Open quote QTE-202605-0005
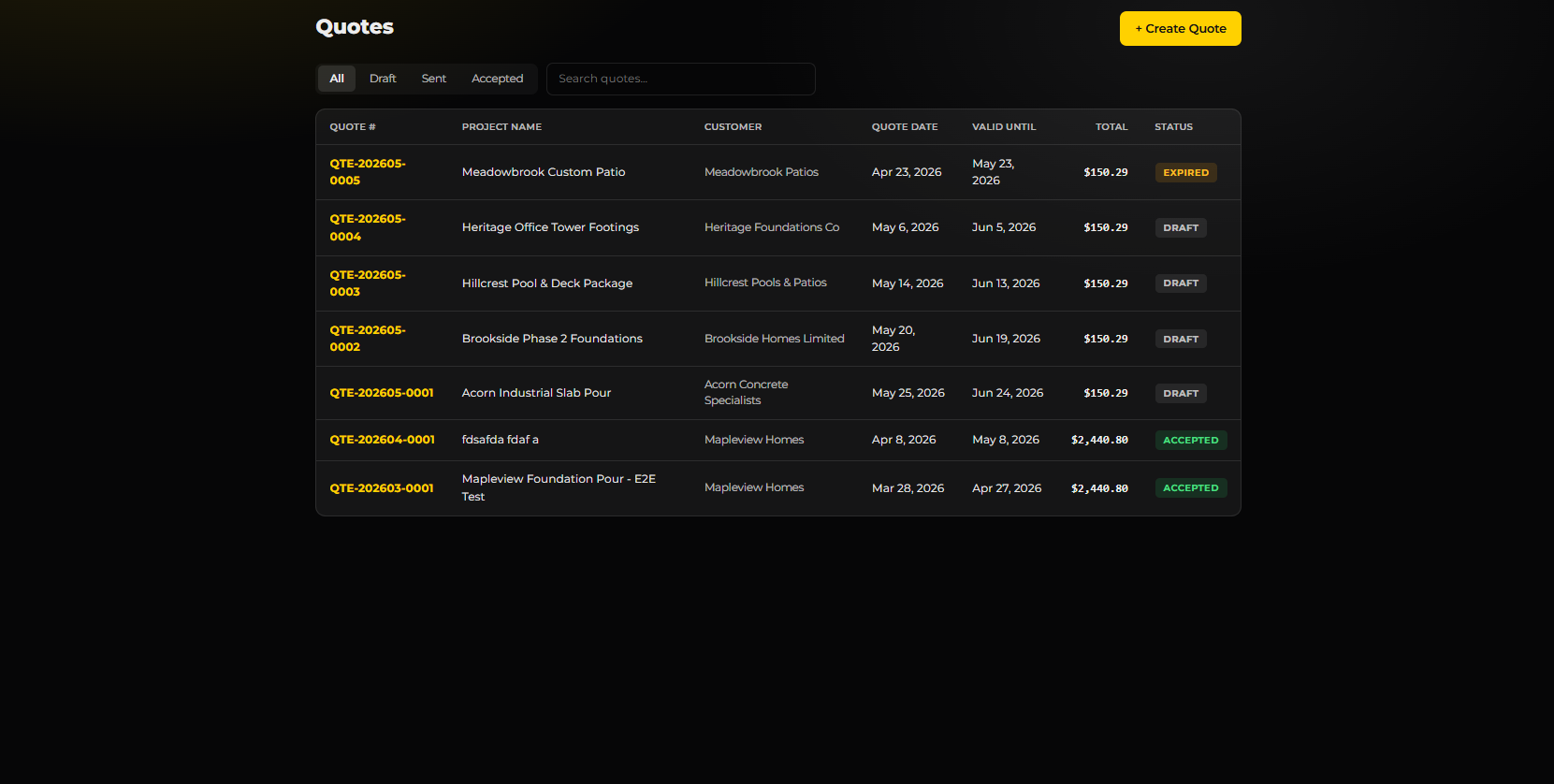The image size is (1554, 784). [x=368, y=172]
